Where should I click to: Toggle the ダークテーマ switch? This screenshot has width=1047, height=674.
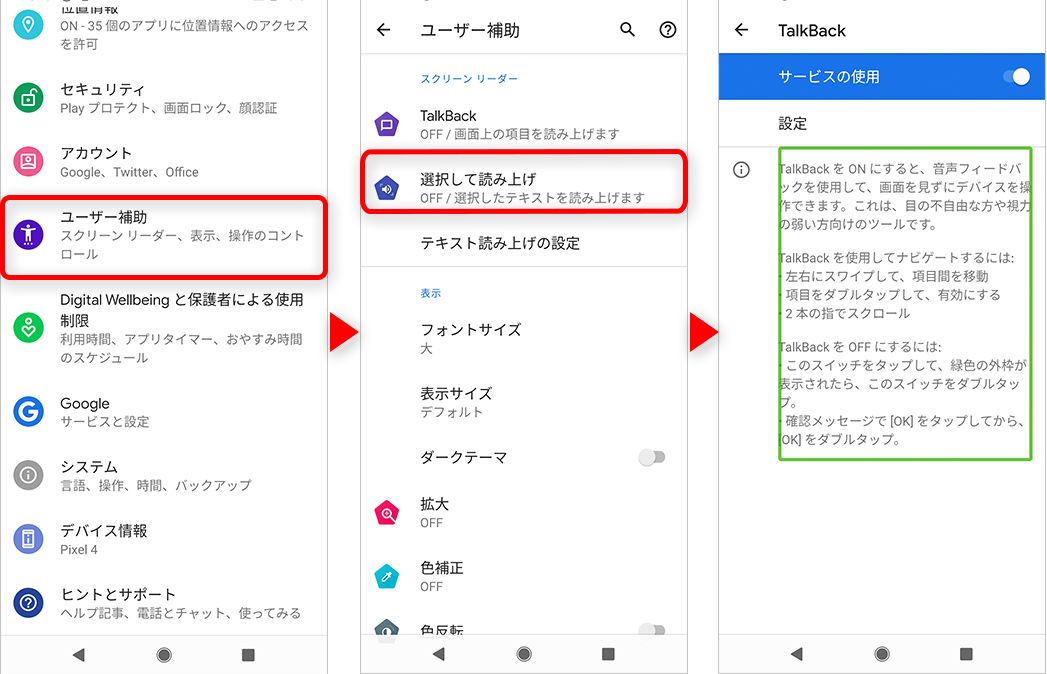coord(652,458)
